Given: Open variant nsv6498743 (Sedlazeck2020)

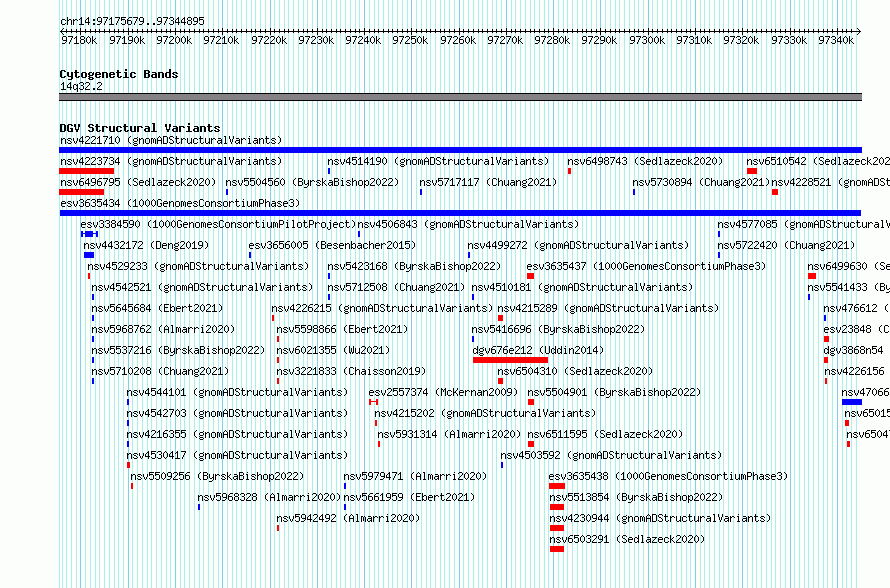Looking at the screenshot, I should coord(645,161).
